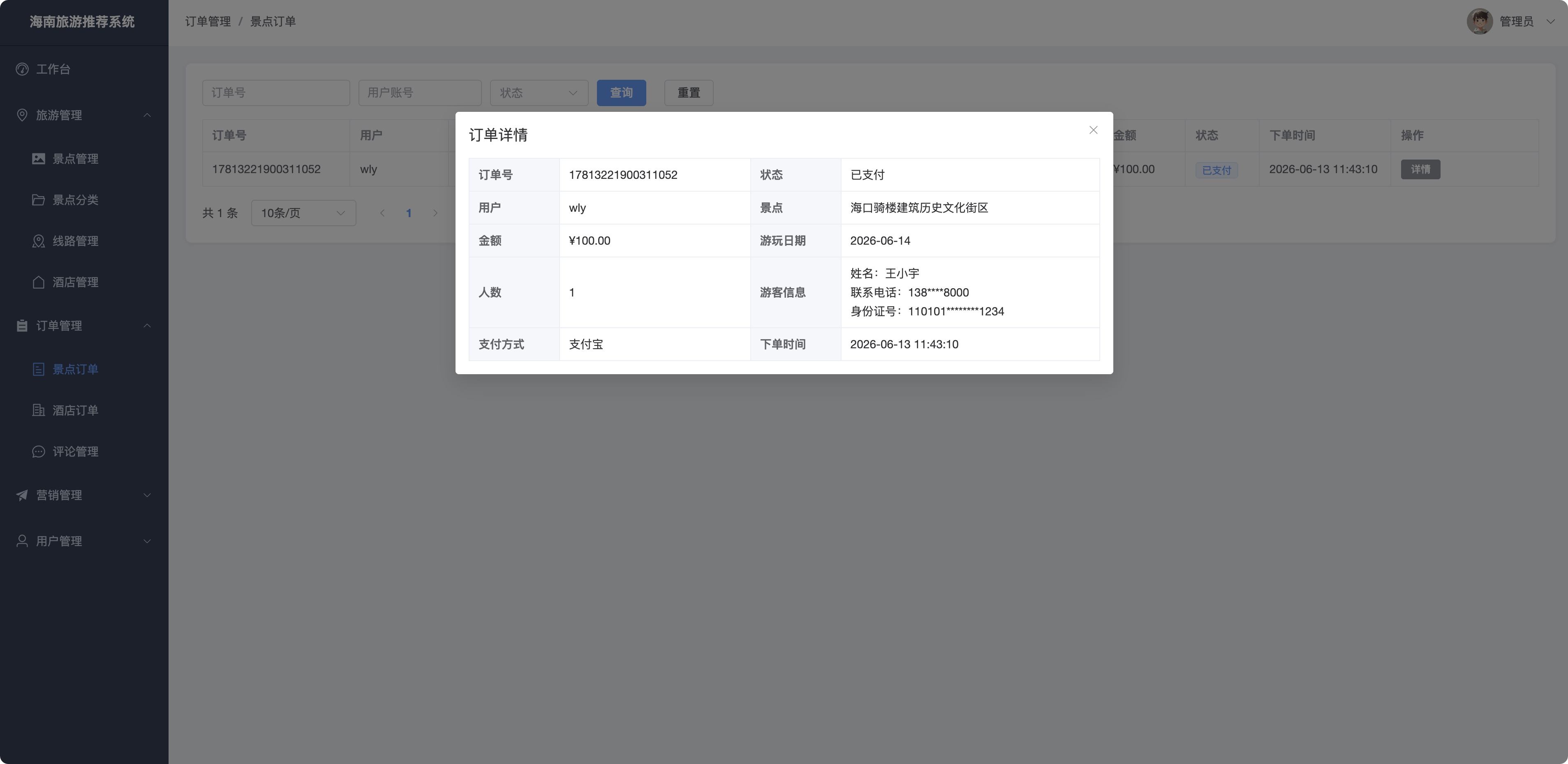This screenshot has width=1568, height=764.
Task: Focus the 订单号 search input
Action: pyautogui.click(x=276, y=93)
